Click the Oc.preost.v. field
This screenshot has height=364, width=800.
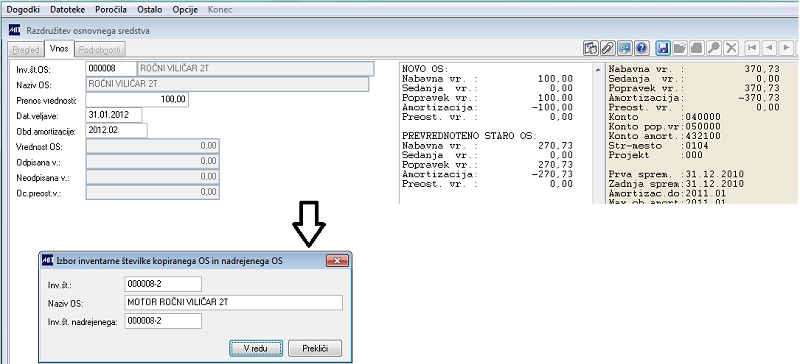[153, 192]
